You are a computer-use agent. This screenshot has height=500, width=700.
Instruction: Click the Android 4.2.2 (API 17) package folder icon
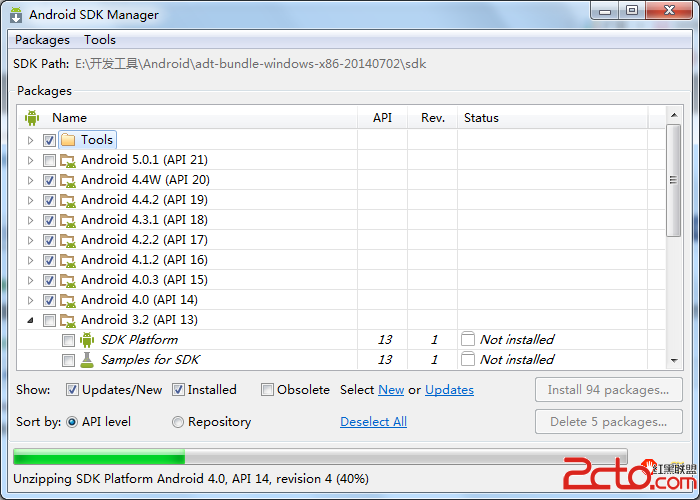68,240
